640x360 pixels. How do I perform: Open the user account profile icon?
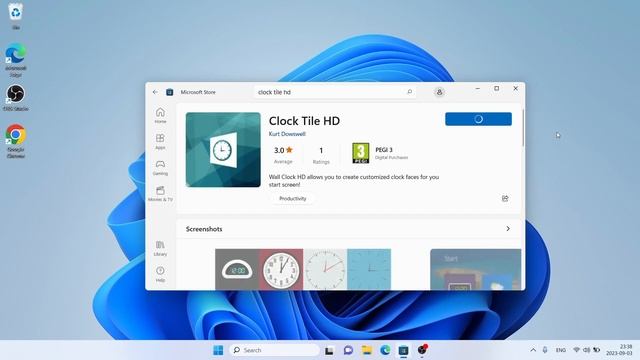click(x=439, y=92)
